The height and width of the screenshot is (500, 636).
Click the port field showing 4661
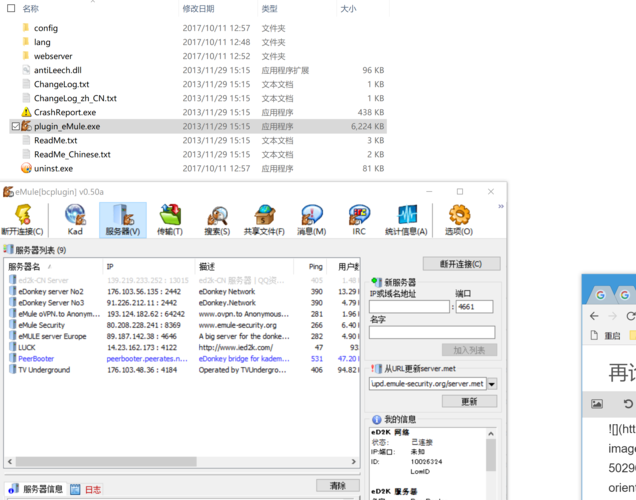coord(475,307)
